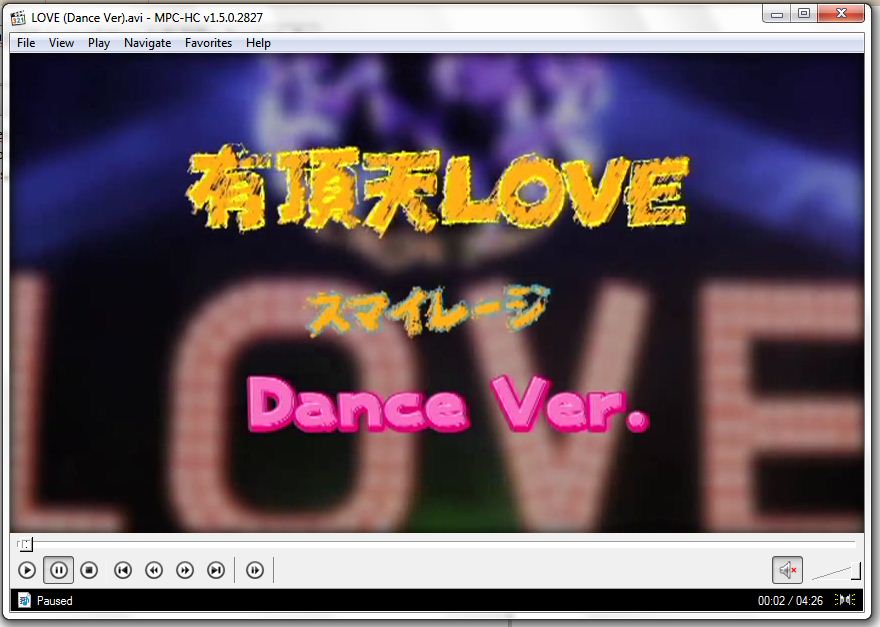Increase playback speed (fast-forward icon)
The height and width of the screenshot is (627, 880).
[x=185, y=570]
